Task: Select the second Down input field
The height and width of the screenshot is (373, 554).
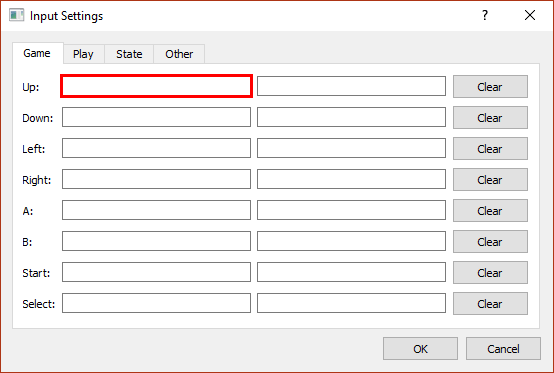Action: tap(351, 117)
